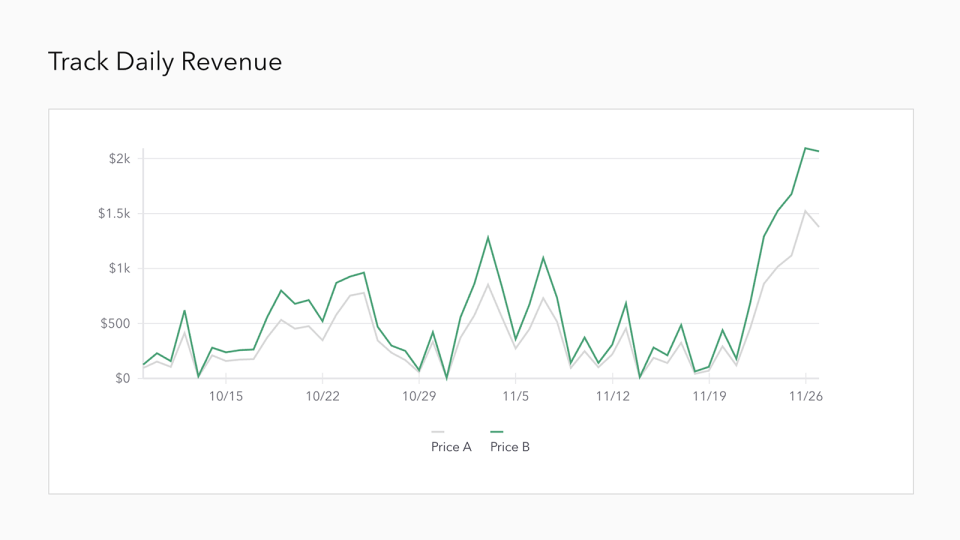The height and width of the screenshot is (540, 960).
Task: Select the 11/19 date on x-axis
Action: pos(709,397)
